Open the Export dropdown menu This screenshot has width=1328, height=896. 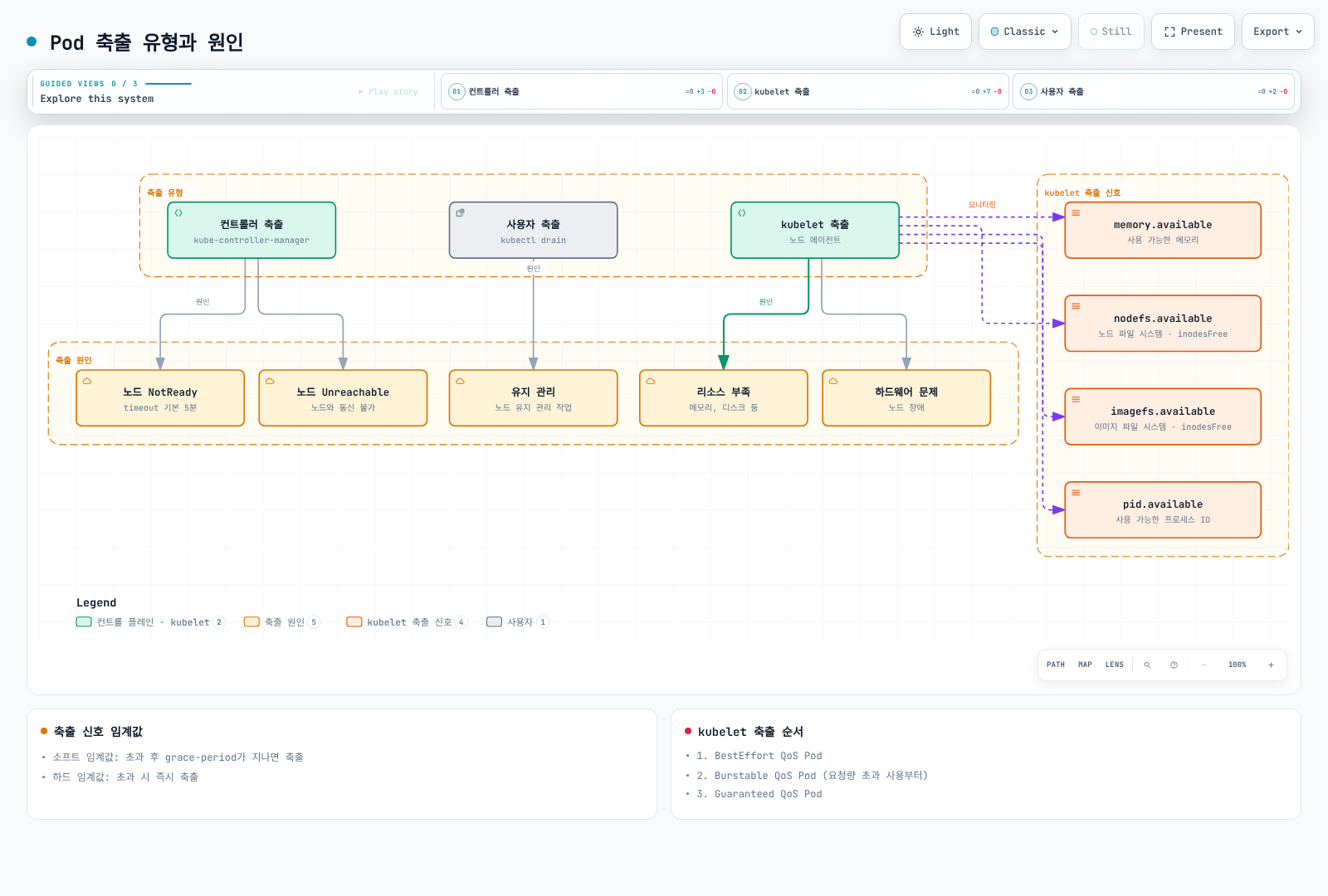coord(1277,32)
